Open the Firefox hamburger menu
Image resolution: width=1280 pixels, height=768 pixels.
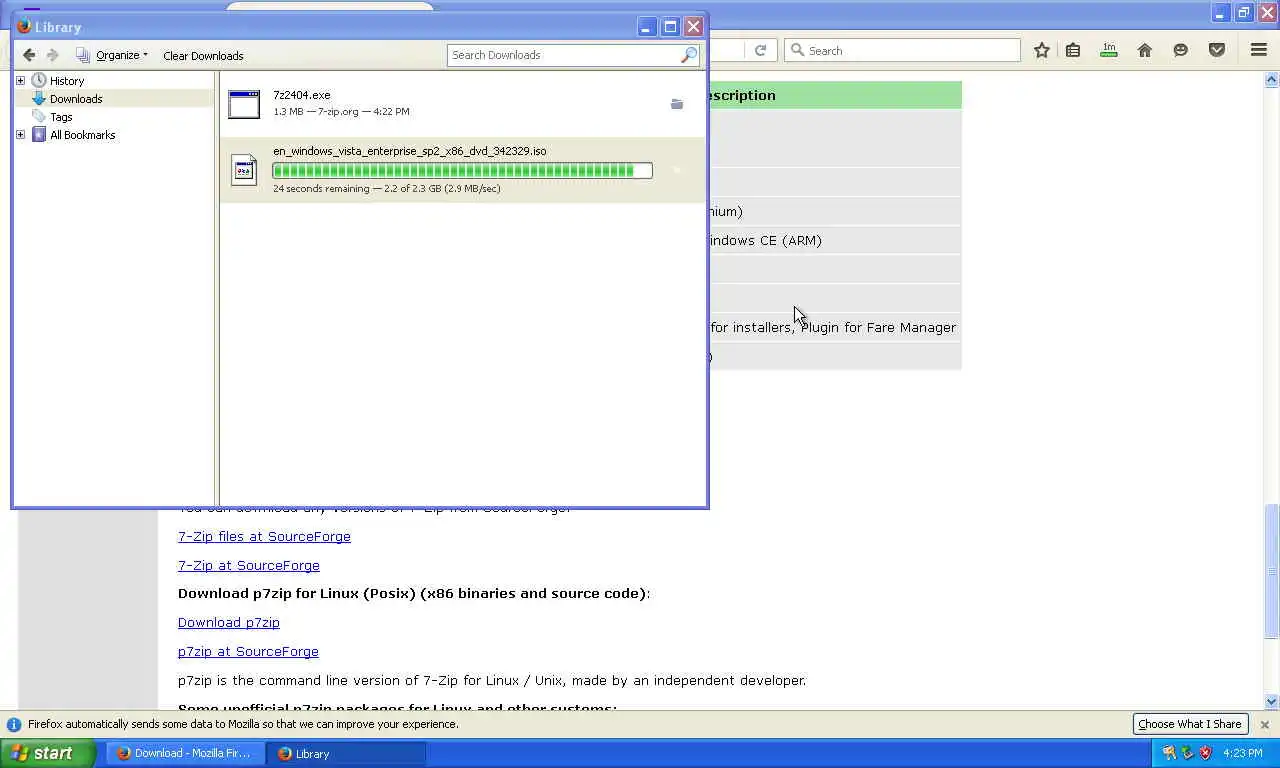(x=1259, y=50)
